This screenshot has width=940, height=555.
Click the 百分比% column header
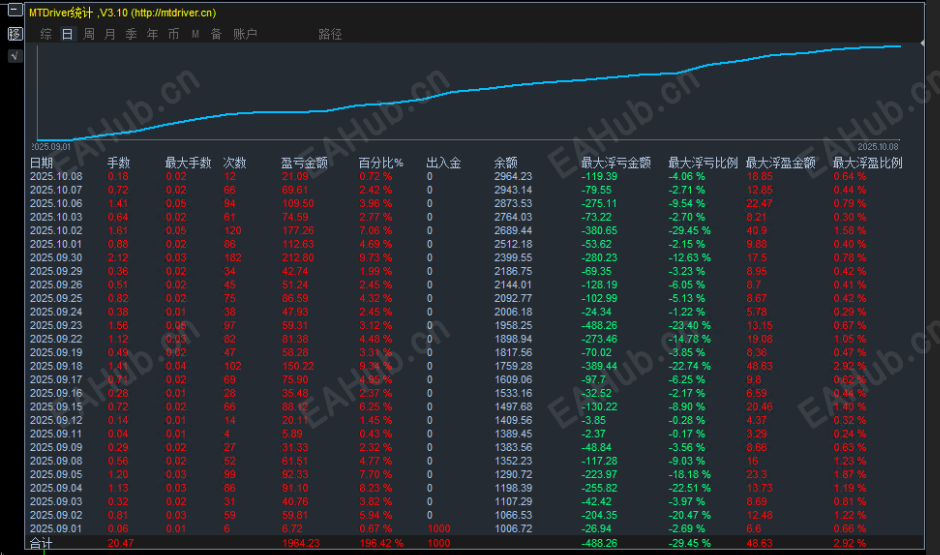point(381,162)
